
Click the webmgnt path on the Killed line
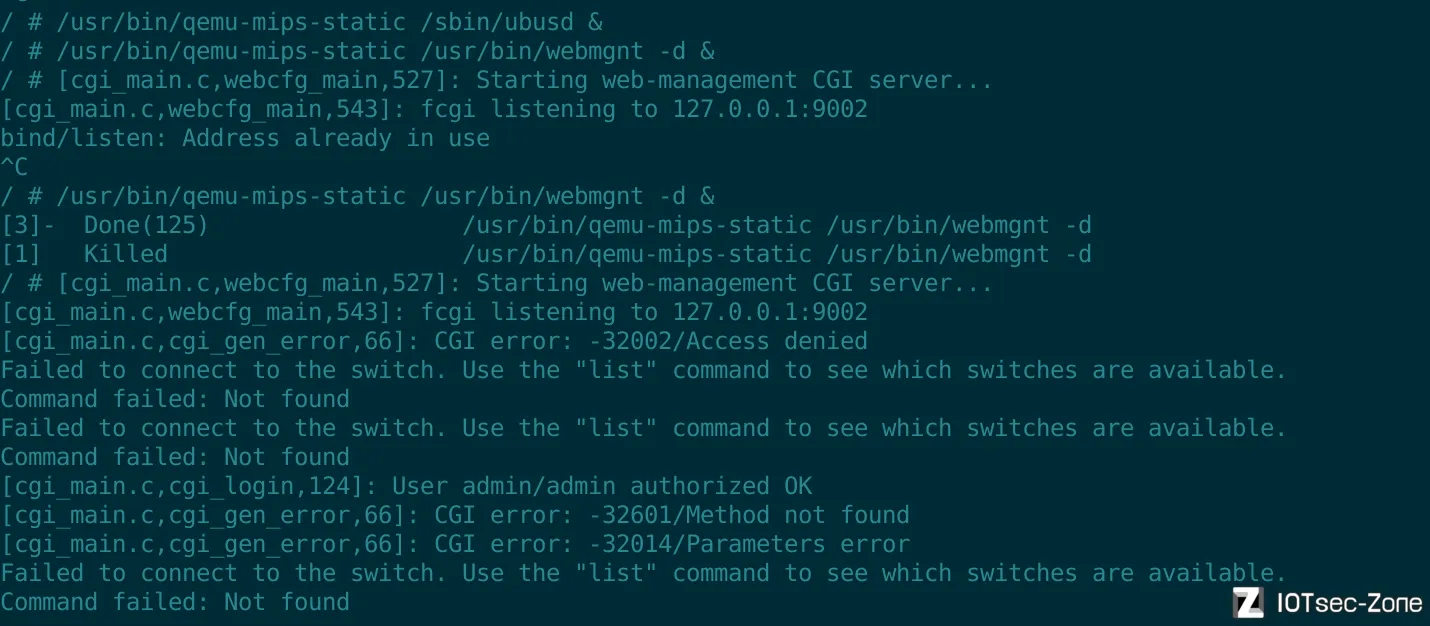coord(776,254)
